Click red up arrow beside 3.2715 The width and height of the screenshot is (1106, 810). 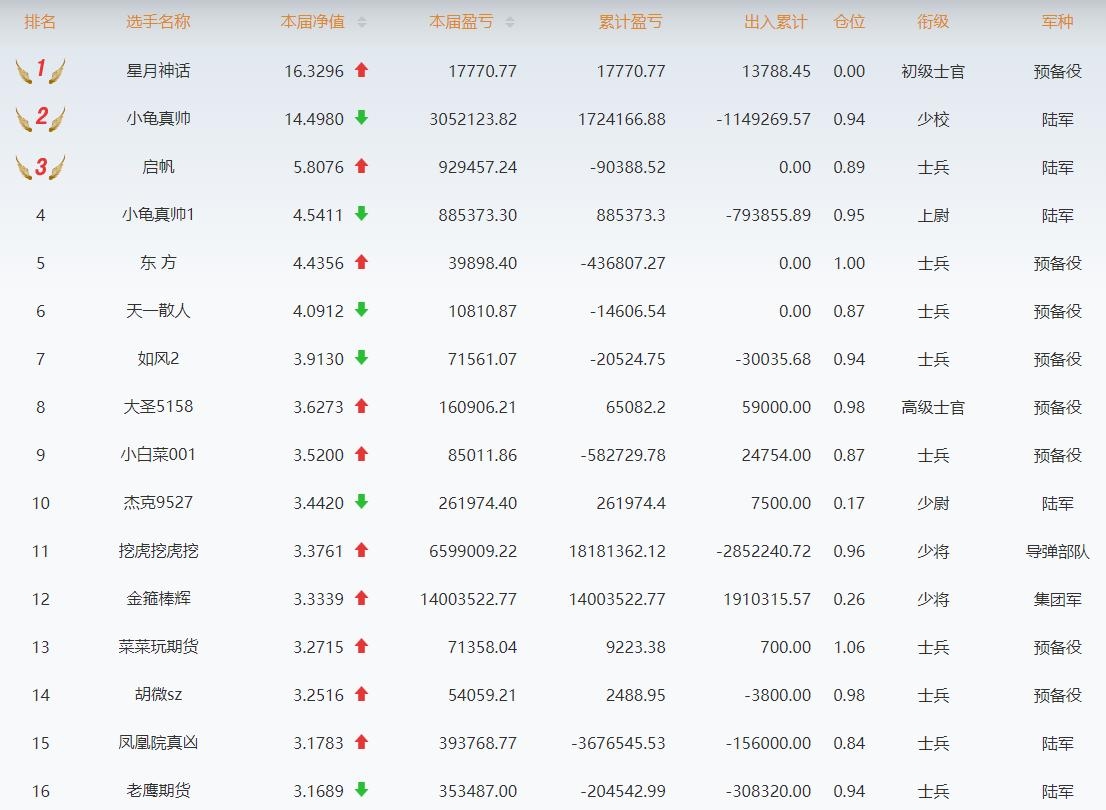point(362,646)
